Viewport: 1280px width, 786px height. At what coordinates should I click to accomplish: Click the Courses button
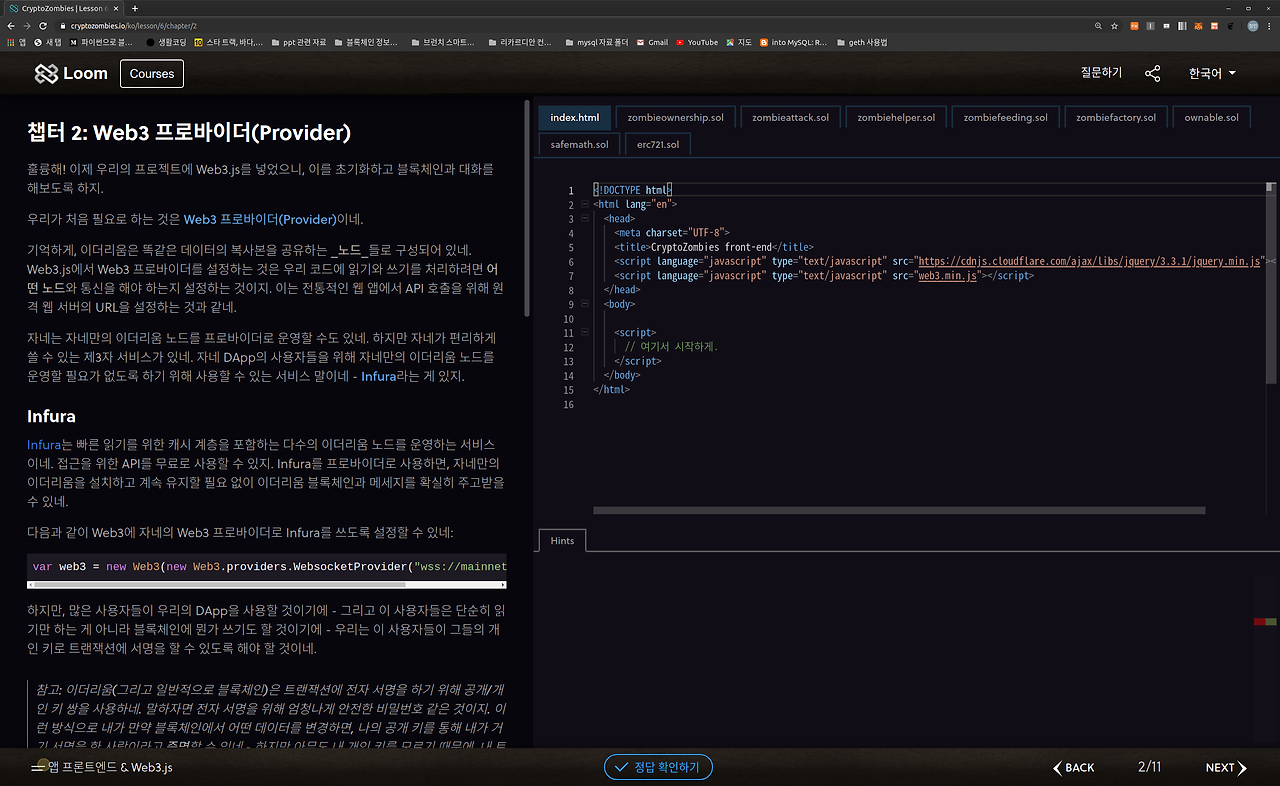152,73
